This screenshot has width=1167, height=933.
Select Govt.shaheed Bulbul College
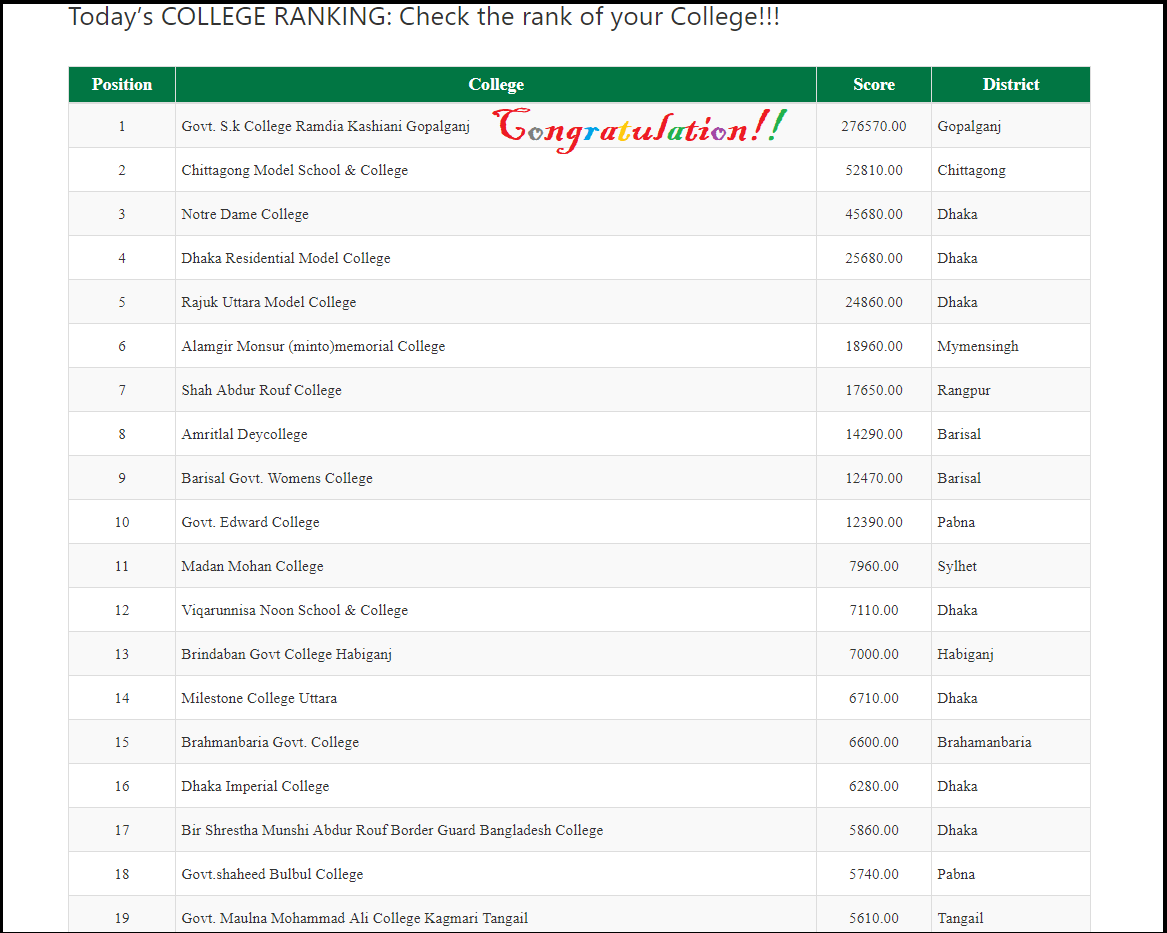coord(272,873)
